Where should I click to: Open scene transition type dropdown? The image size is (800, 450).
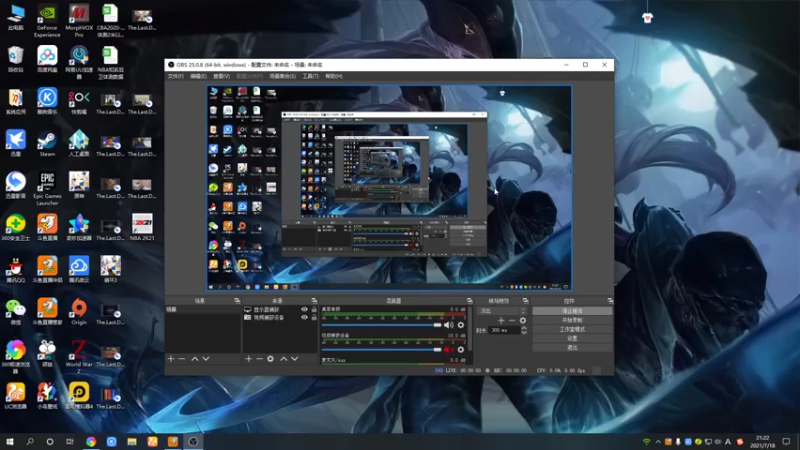(x=501, y=311)
